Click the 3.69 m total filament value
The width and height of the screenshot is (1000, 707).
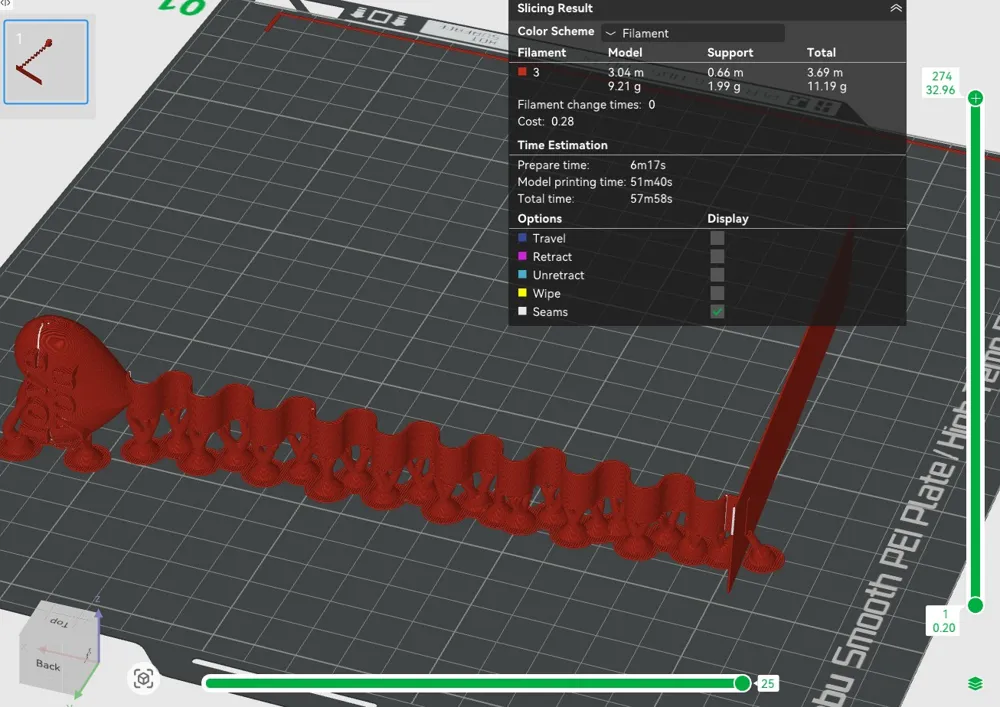(x=825, y=72)
